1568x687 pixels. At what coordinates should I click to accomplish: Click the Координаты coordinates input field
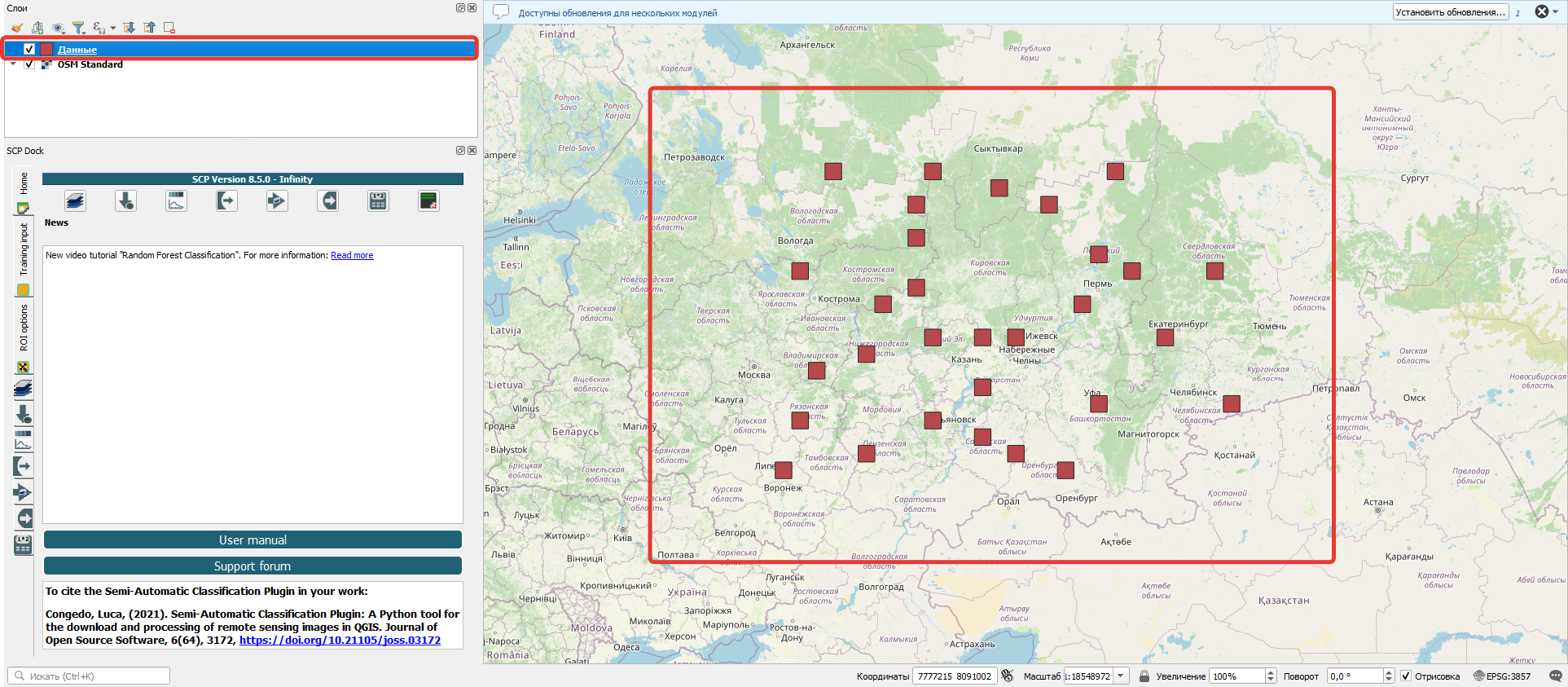pyautogui.click(x=955, y=676)
